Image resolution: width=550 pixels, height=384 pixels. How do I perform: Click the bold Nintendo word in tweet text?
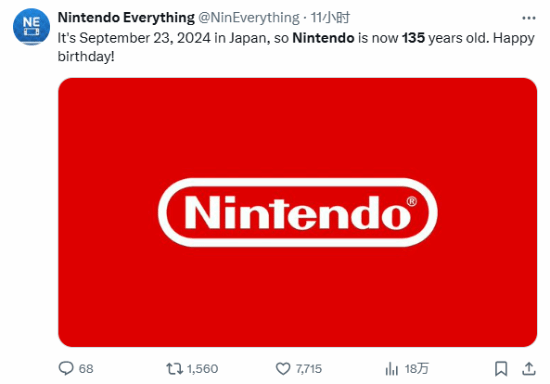click(323, 38)
